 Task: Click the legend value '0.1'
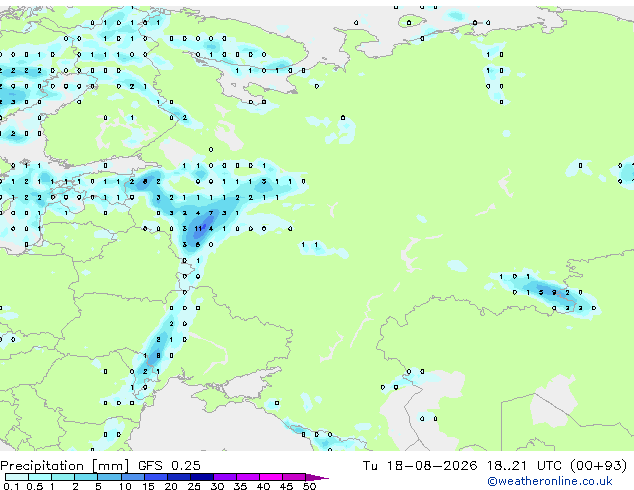pyautogui.click(x=11, y=486)
